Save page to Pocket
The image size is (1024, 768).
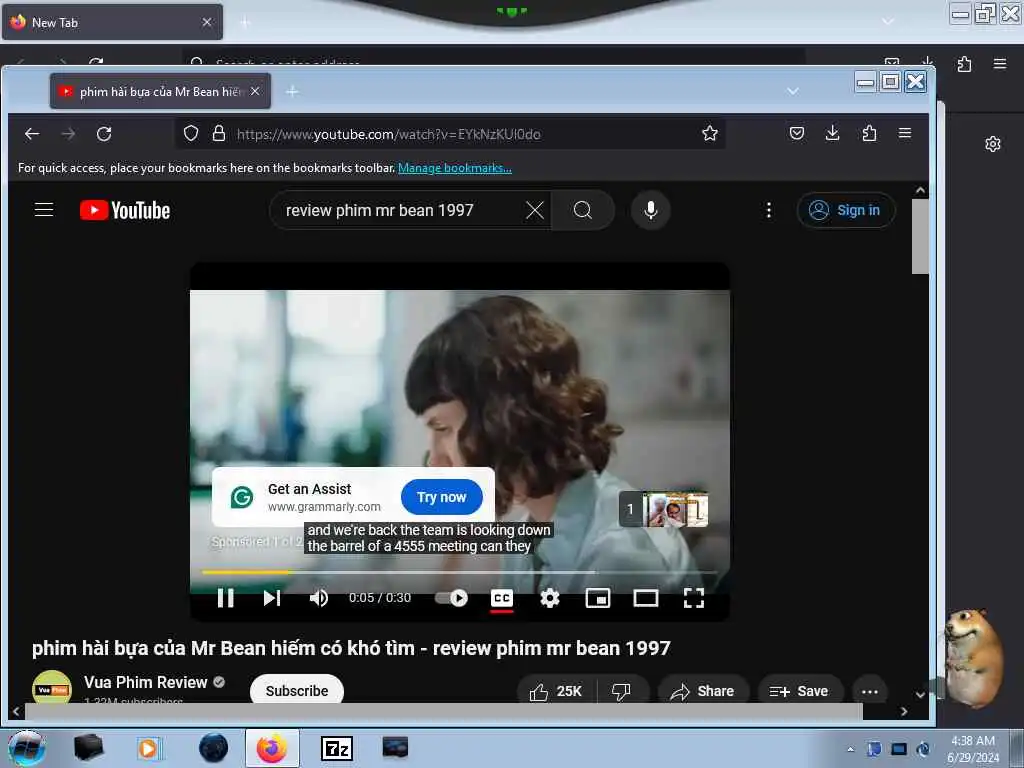point(797,133)
